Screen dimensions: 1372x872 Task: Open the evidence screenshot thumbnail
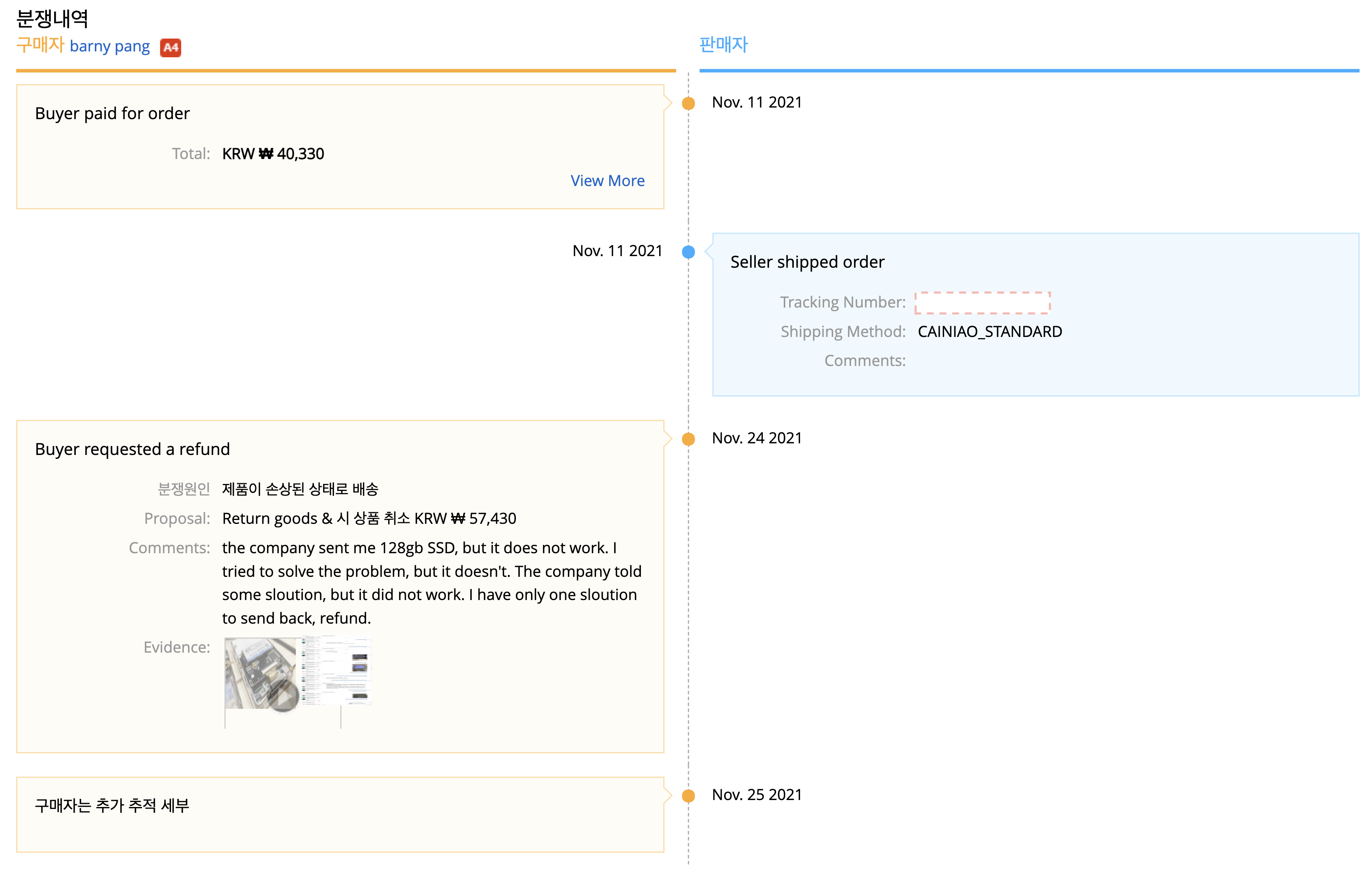[x=337, y=670]
